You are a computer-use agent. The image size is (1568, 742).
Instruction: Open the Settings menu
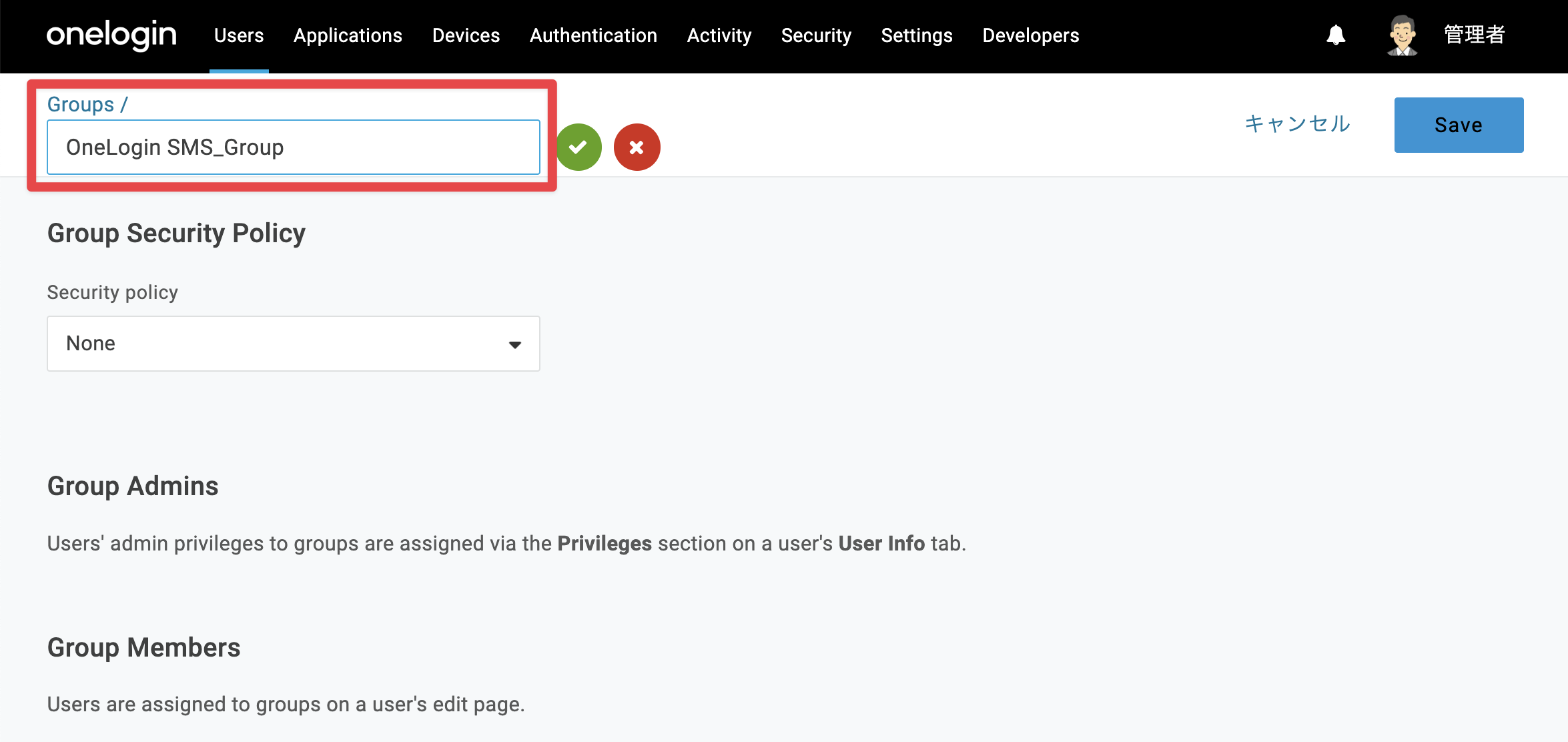[x=917, y=35]
